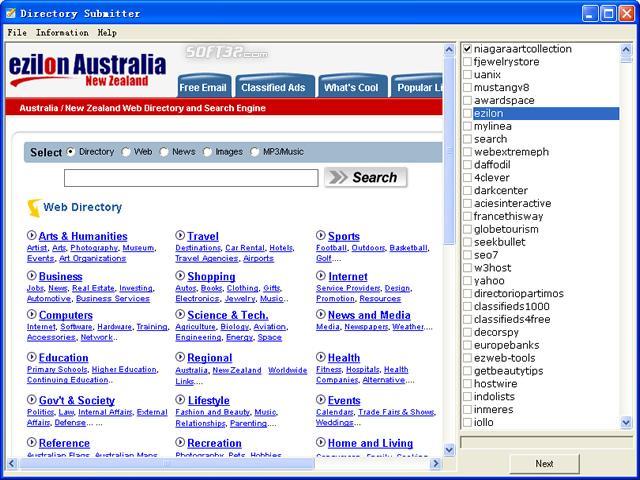Select the News radio button

click(164, 152)
